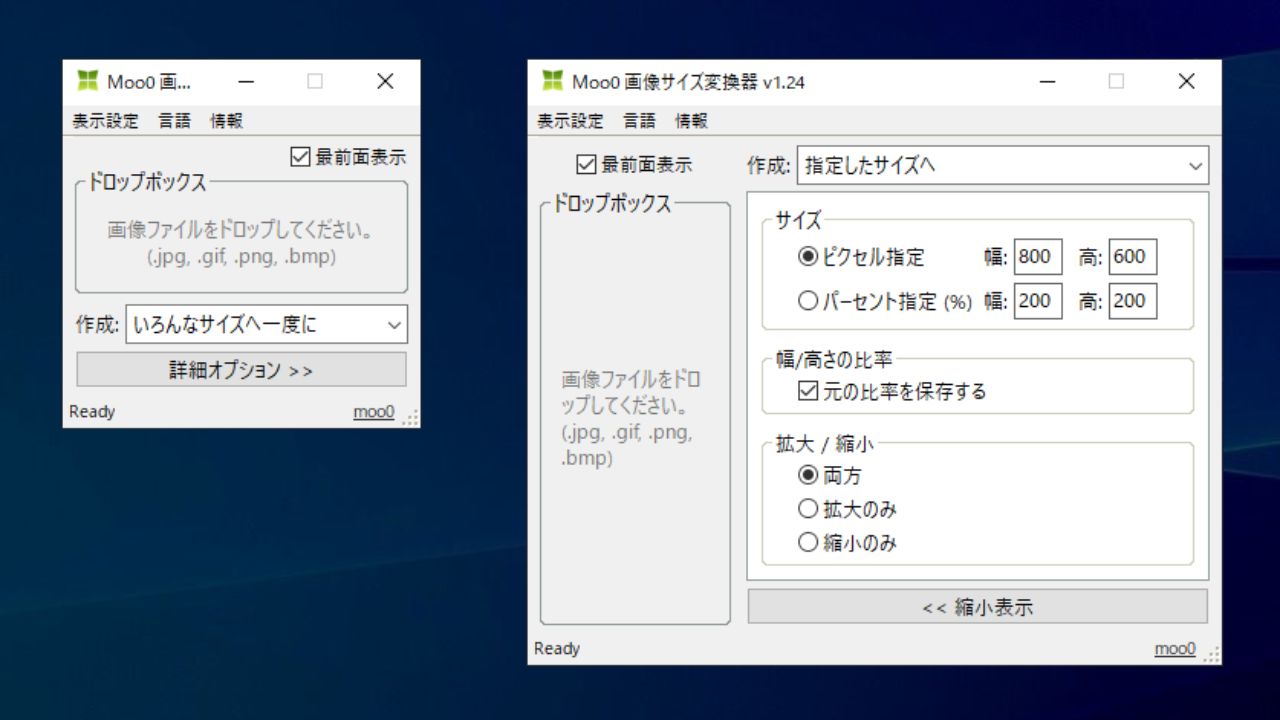Screen dimensions: 1280x720
Task: Open 表示設定 menu in small window
Action: click(105, 121)
